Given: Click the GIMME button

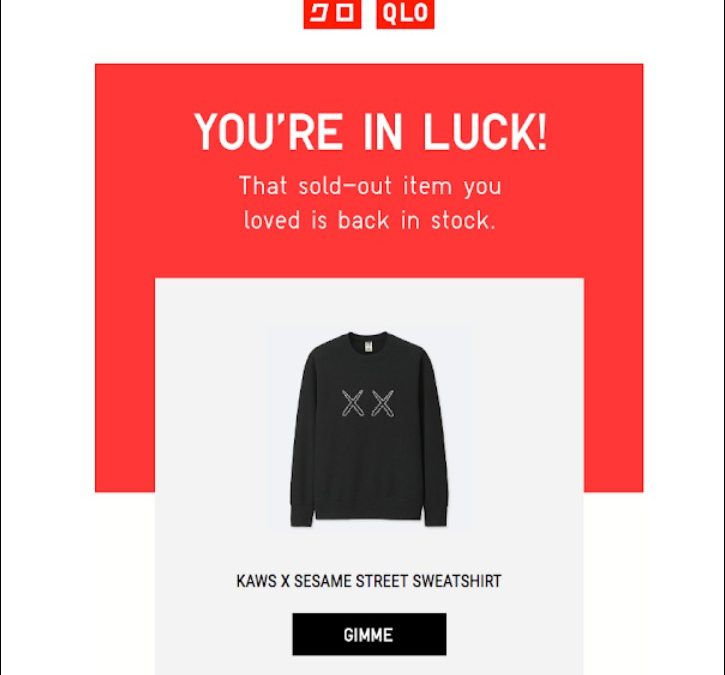Looking at the screenshot, I should [x=369, y=634].
